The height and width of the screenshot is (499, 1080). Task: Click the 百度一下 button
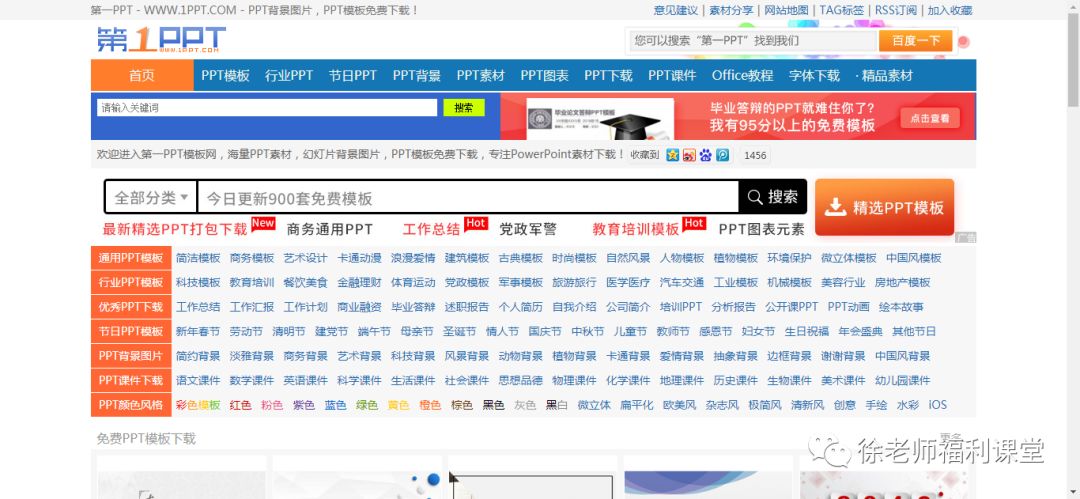916,41
